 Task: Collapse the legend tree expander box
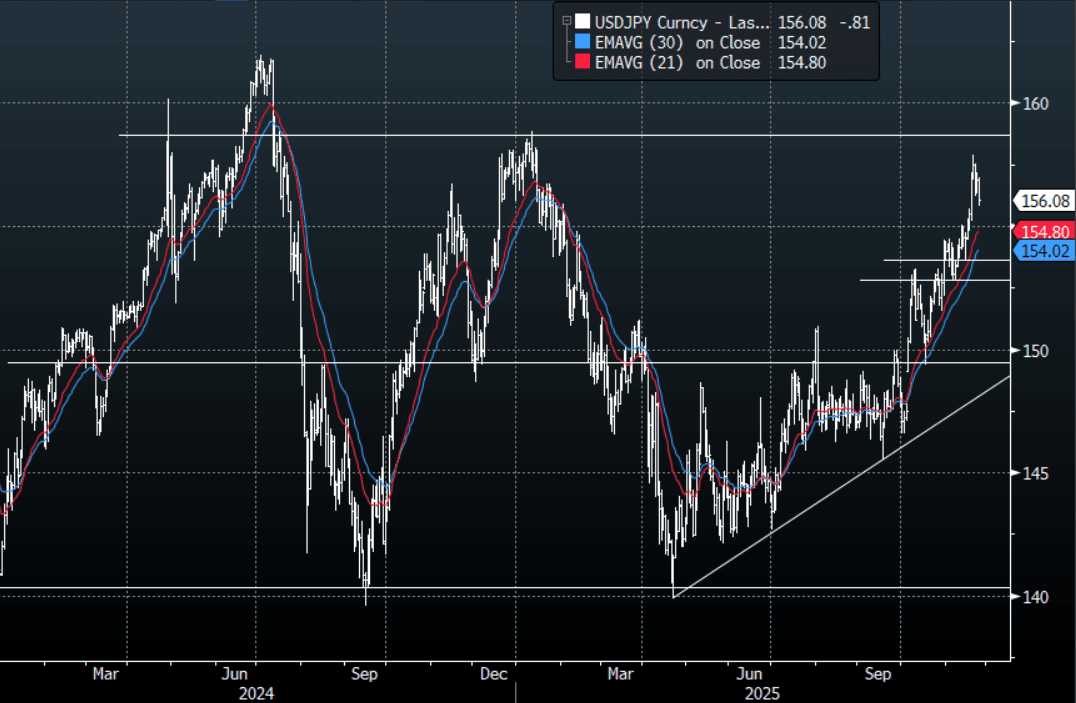pyautogui.click(x=568, y=20)
